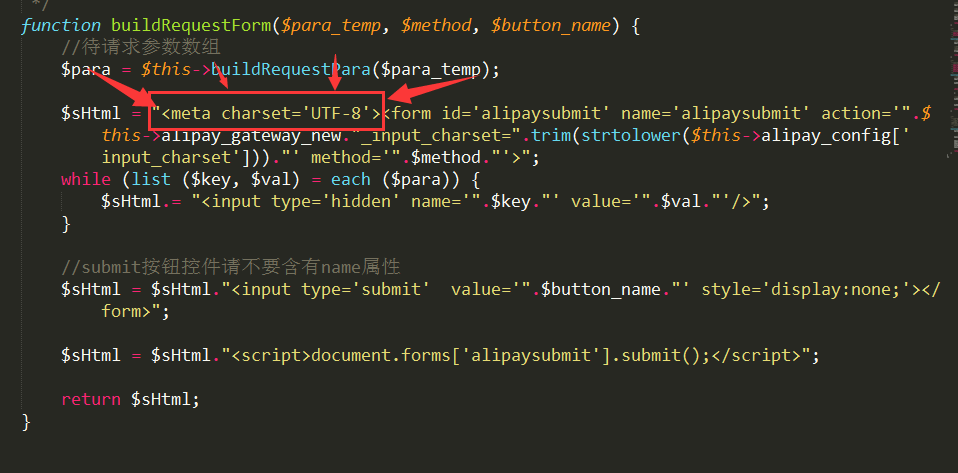Click the 'list' keyword in while loop
This screenshot has height=473, width=958.
click(152, 180)
